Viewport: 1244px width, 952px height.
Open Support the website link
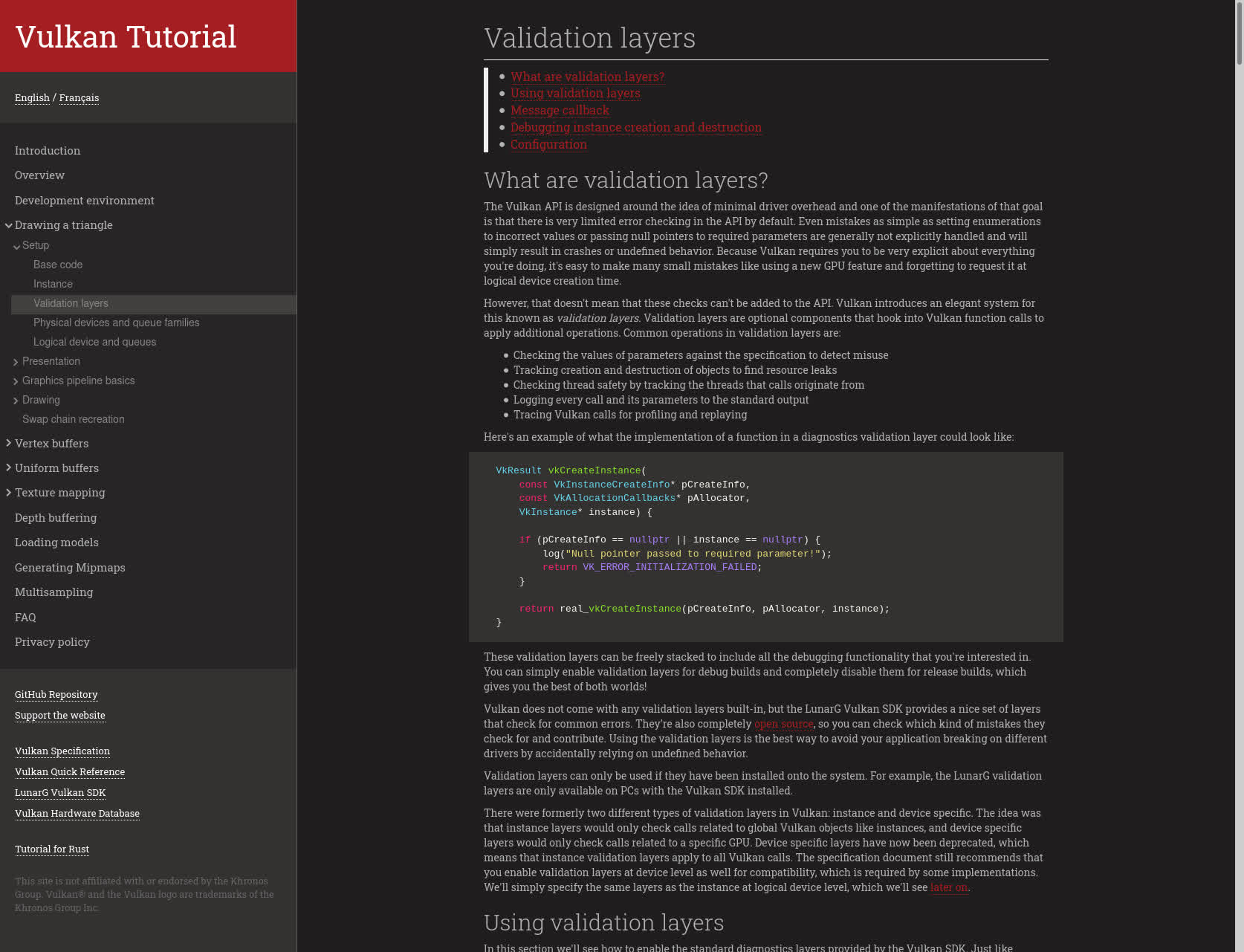click(60, 715)
